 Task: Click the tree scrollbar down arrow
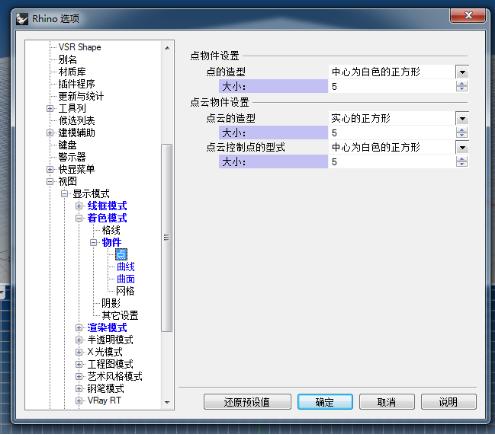[x=167, y=403]
